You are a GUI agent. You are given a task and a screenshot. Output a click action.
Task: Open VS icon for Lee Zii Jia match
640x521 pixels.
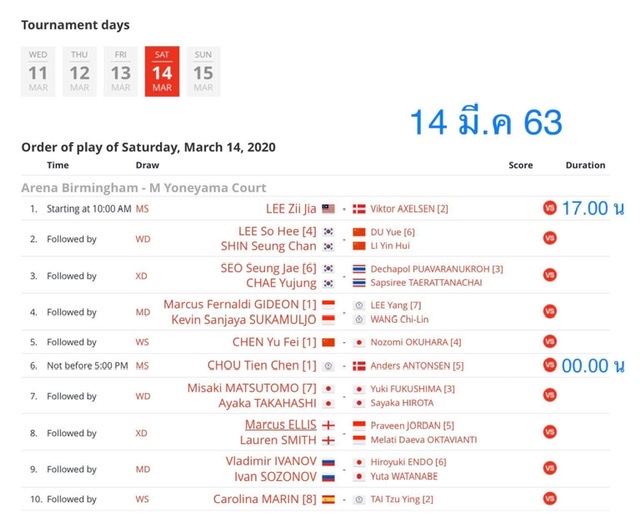(x=549, y=208)
